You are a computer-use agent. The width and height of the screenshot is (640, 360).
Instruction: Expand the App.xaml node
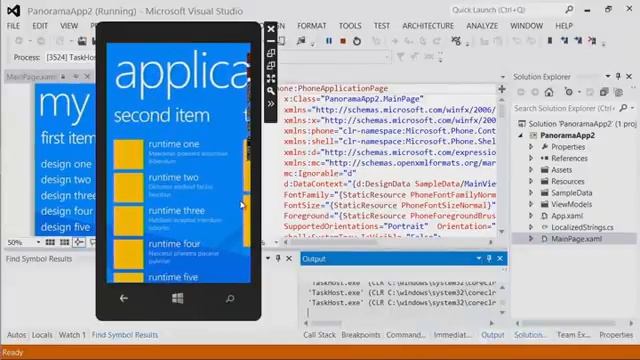(531, 216)
